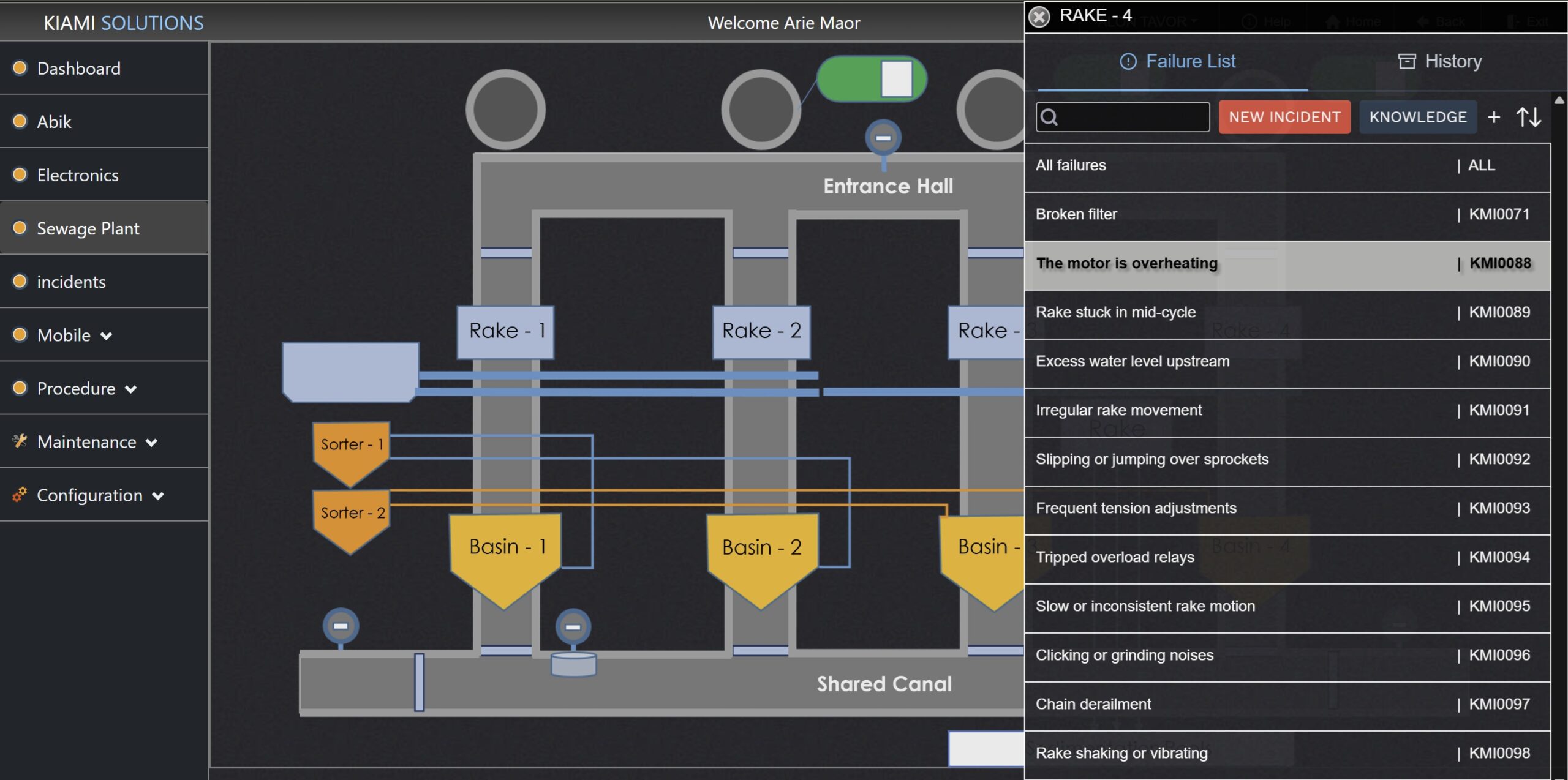The width and height of the screenshot is (1568, 780).
Task: Click the cylinder tank icon on Shared Canal
Action: (573, 664)
